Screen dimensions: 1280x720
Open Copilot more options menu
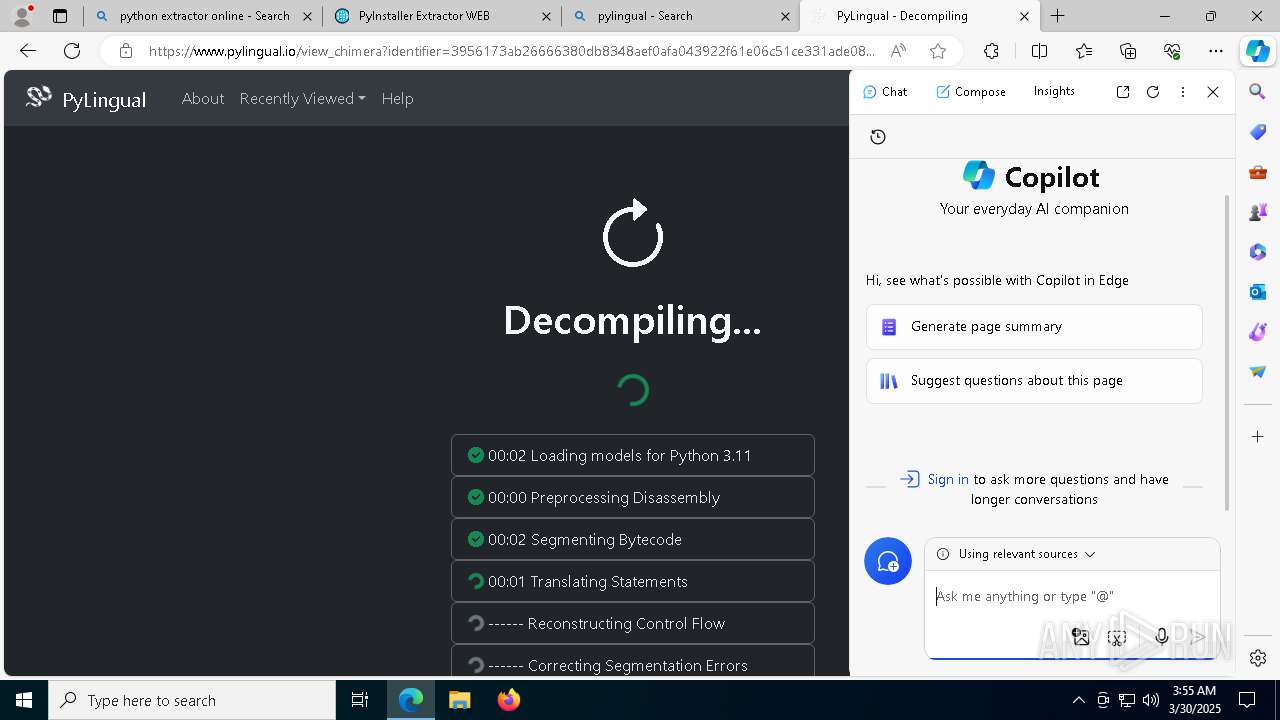(1183, 91)
